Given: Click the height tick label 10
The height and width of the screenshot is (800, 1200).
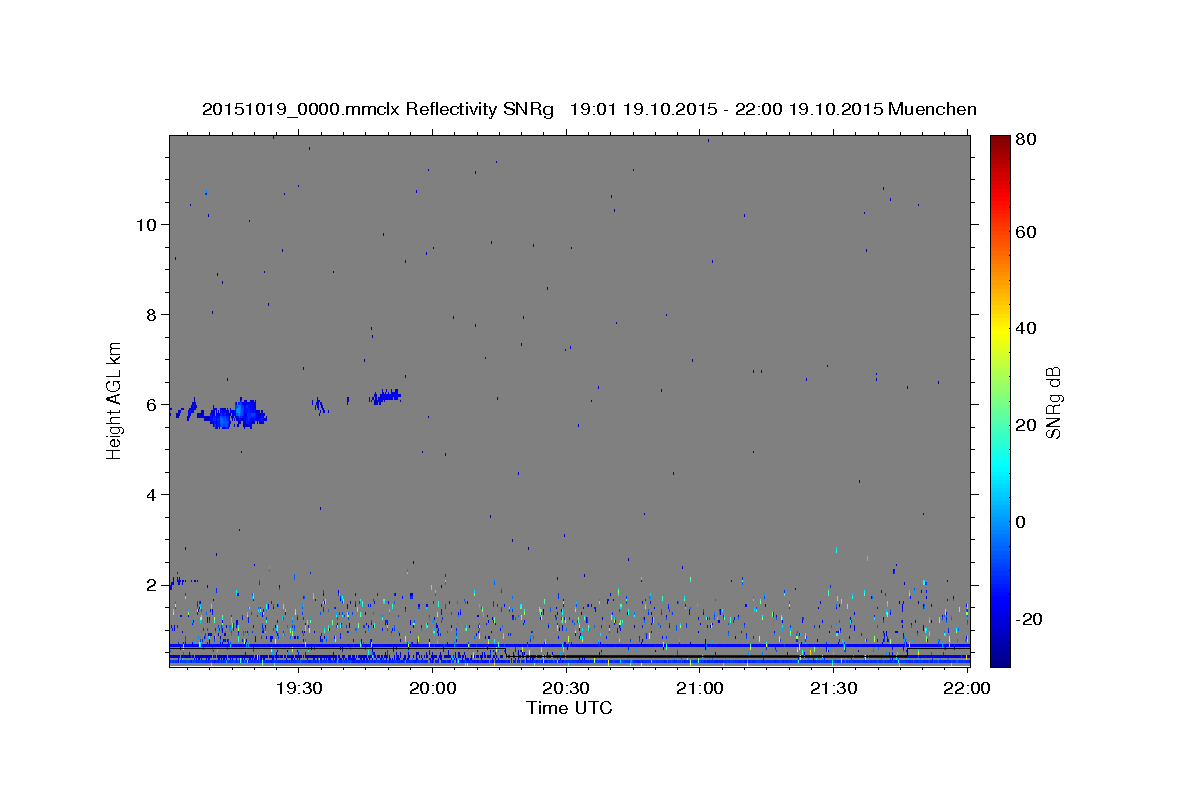Looking at the screenshot, I should (x=146, y=225).
